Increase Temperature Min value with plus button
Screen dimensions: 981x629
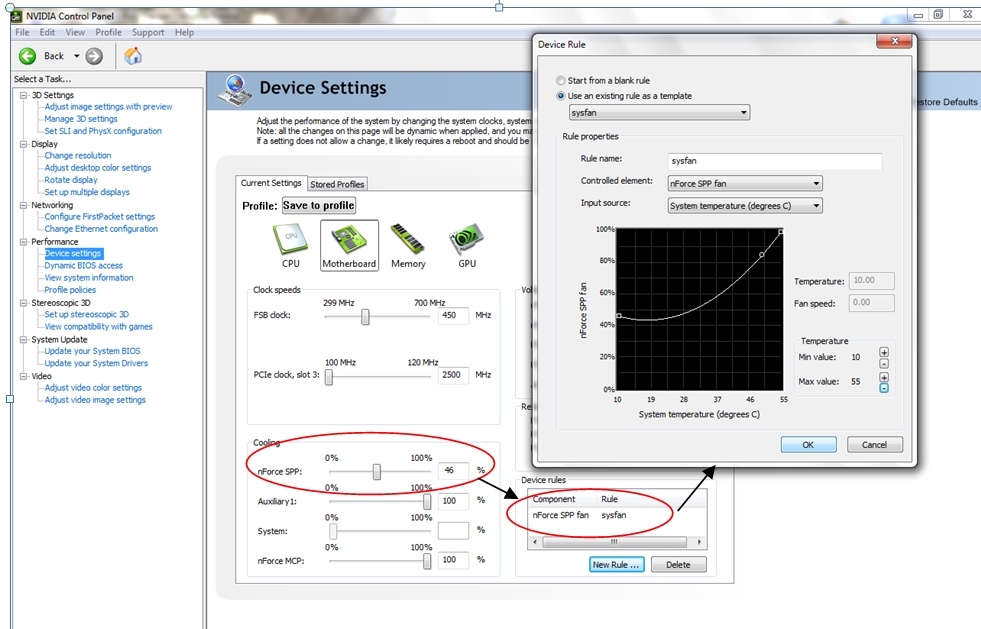pos(884,352)
